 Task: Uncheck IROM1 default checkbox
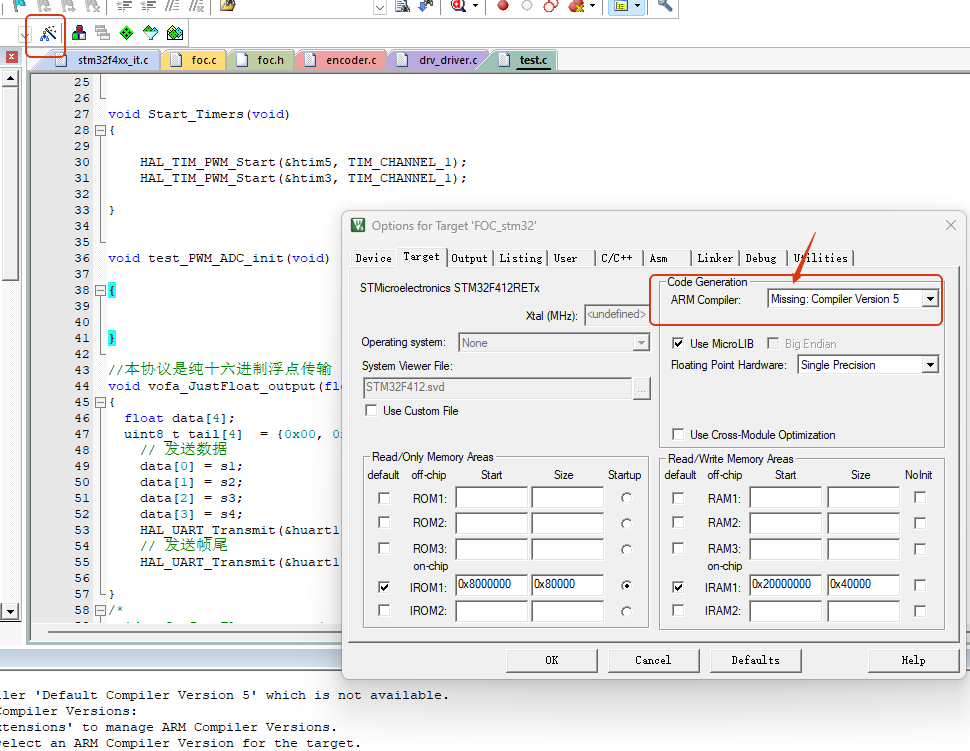(x=384, y=586)
